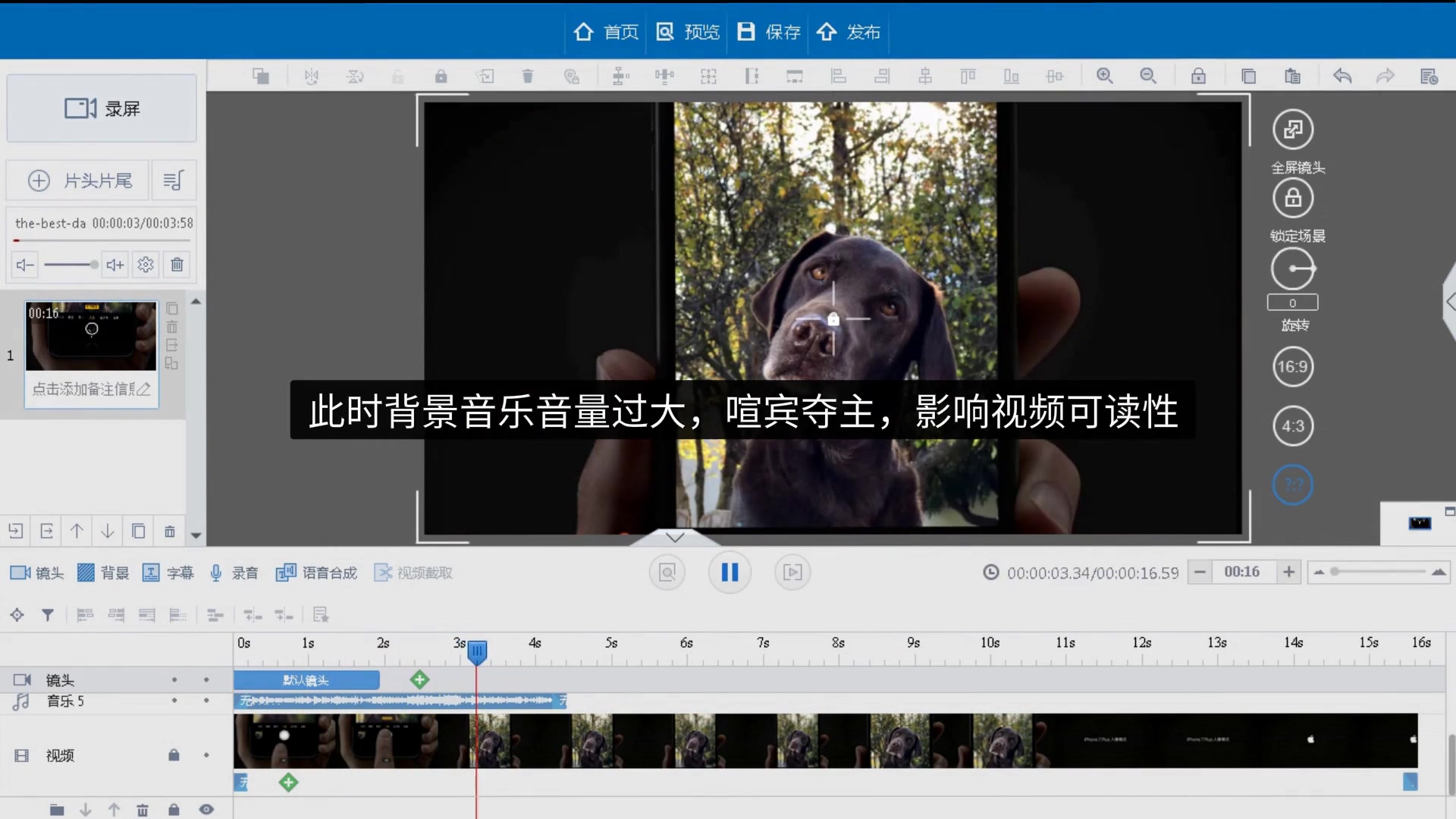The image size is (1456, 819).
Task: Open the 字幕 subtitle tab
Action: click(168, 573)
